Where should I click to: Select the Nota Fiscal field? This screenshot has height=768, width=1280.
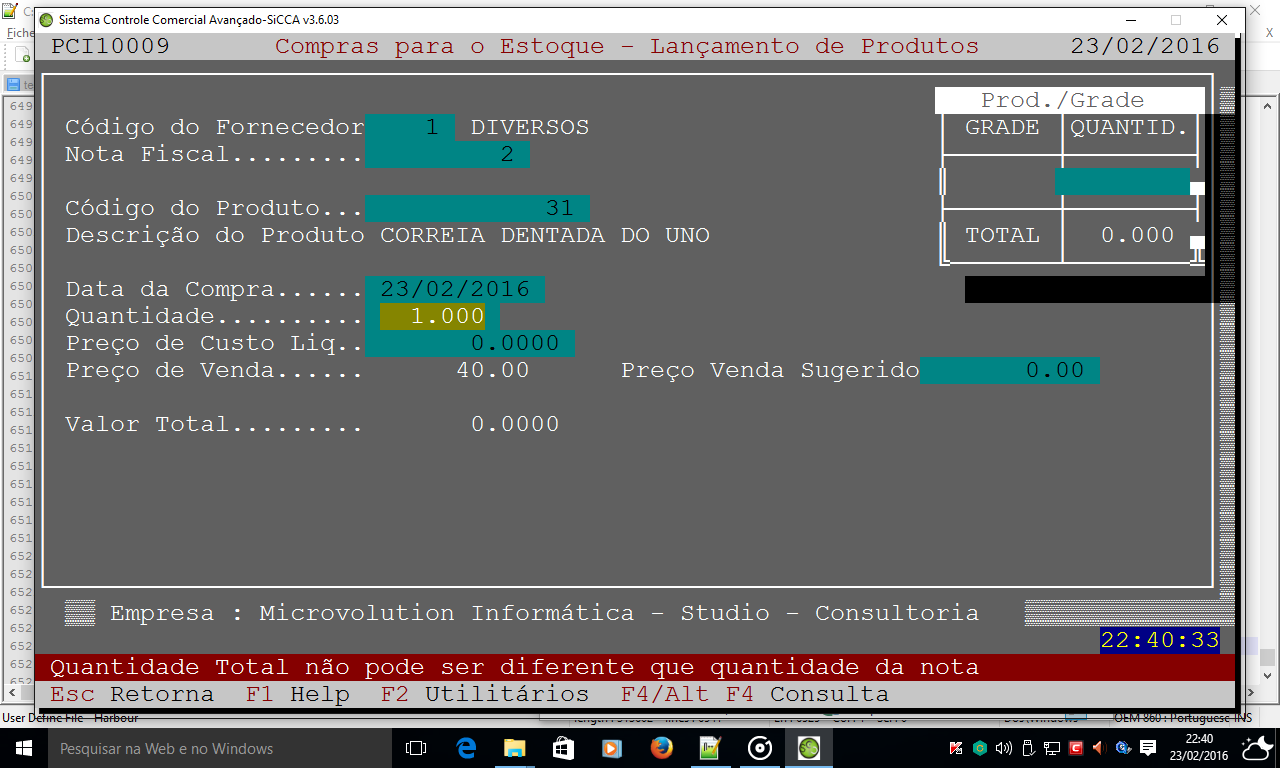click(x=448, y=155)
